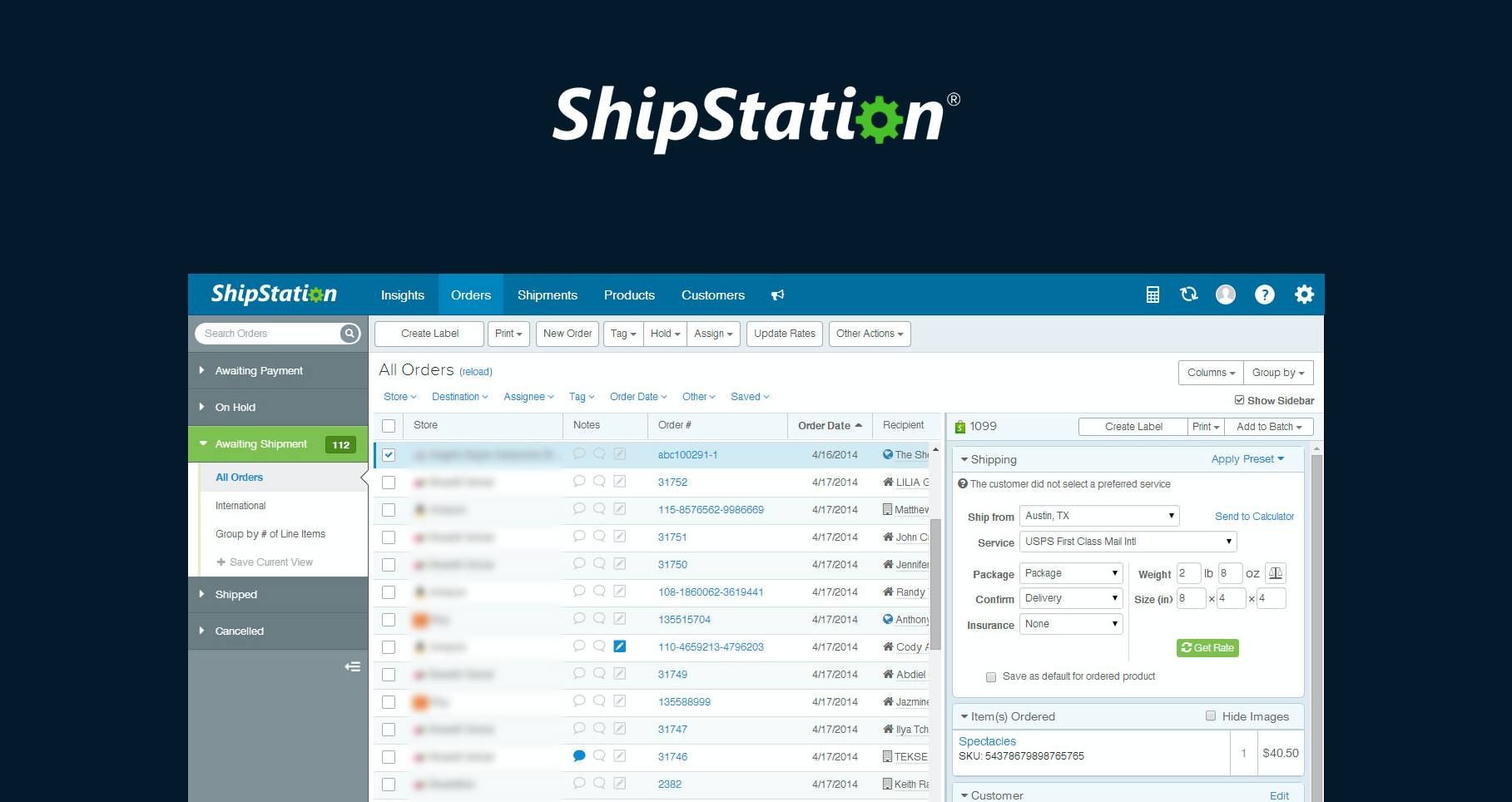The image size is (1512, 802).
Task: Open the rate calculator icon in header
Action: pos(1153,295)
